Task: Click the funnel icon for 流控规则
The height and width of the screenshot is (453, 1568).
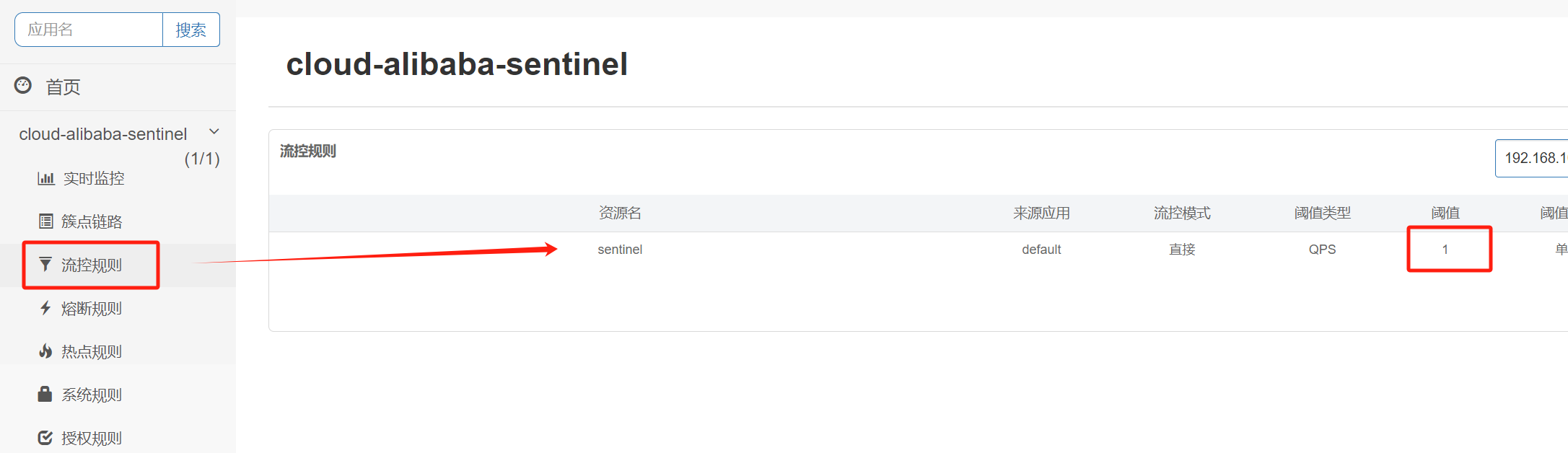Action: pos(45,265)
